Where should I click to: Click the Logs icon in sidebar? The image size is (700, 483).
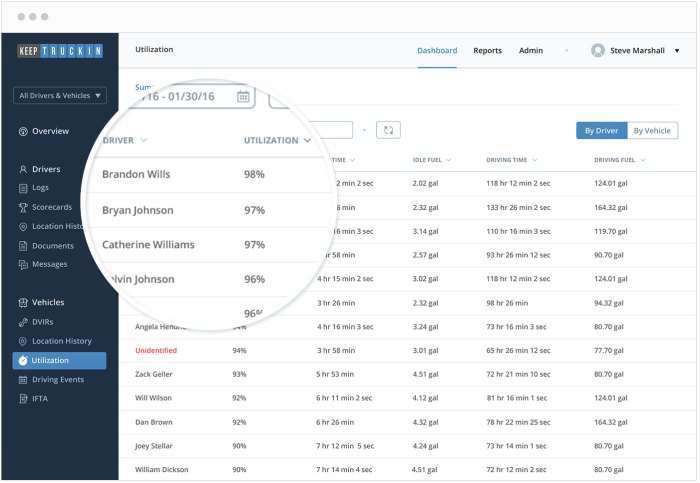(x=23, y=188)
